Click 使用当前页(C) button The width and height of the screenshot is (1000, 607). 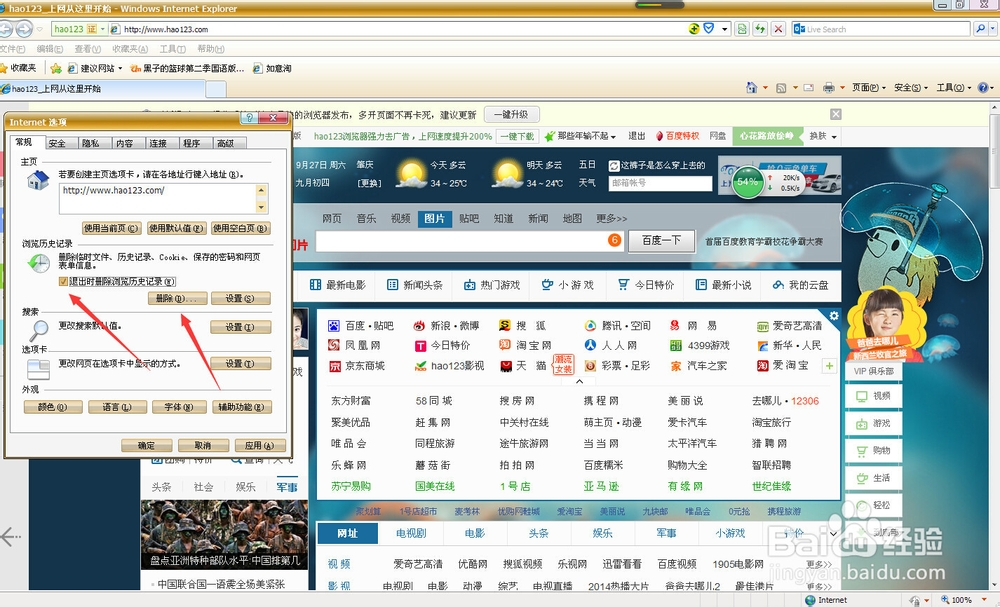coord(112,228)
